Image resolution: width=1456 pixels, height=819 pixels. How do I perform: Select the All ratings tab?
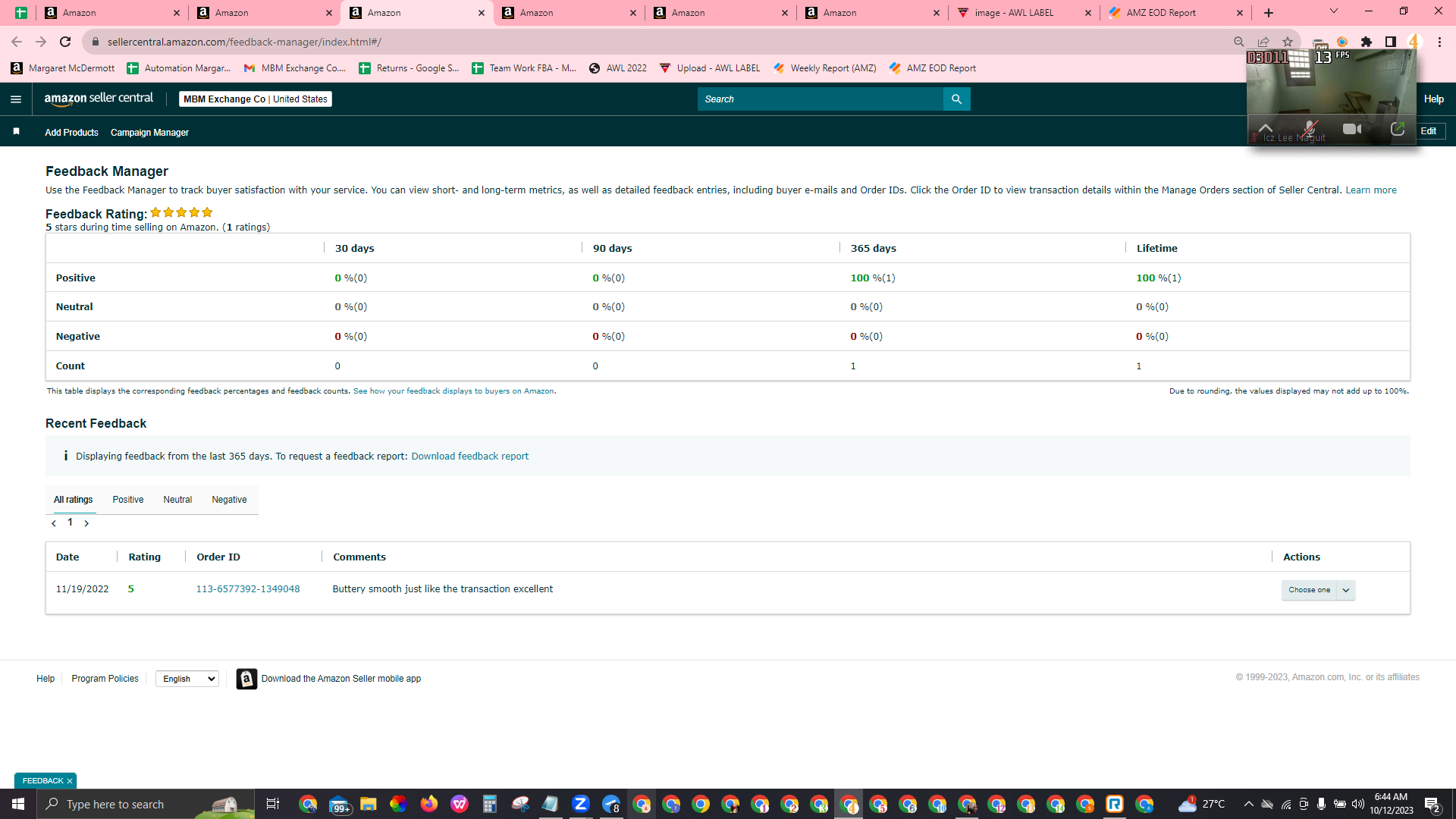tap(74, 500)
